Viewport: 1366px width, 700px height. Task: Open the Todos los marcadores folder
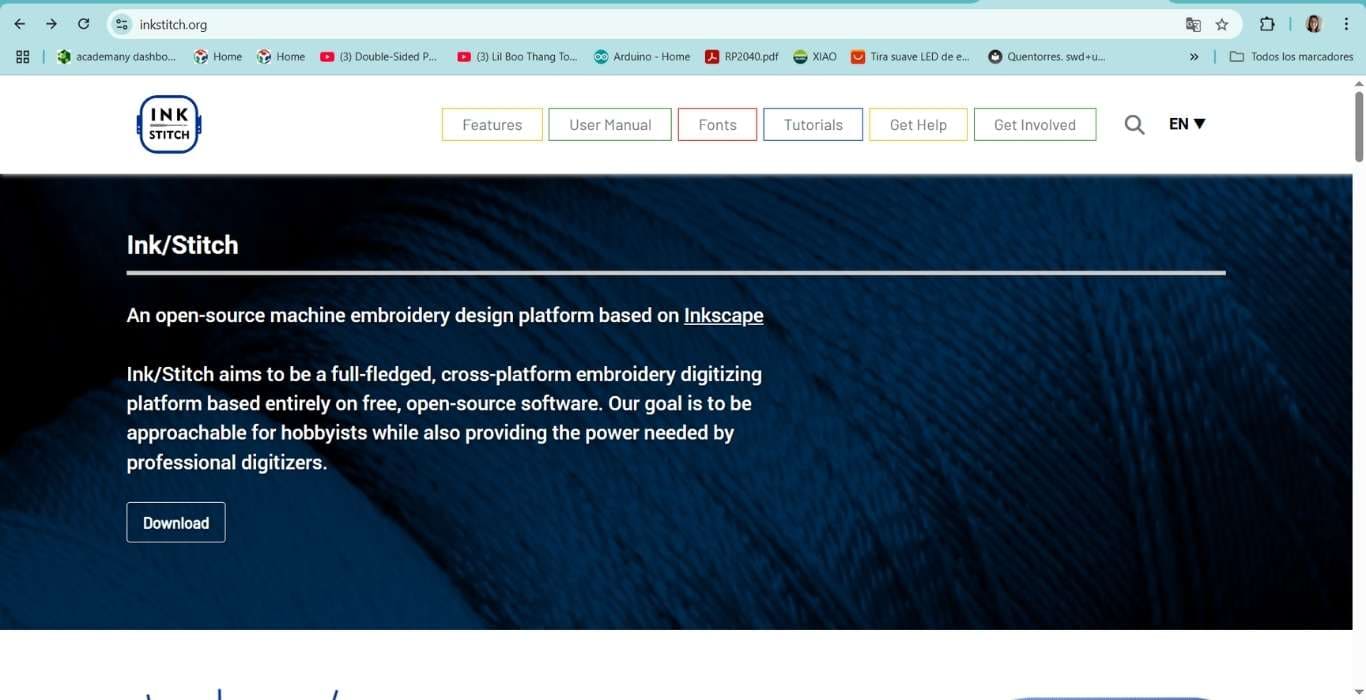coord(1291,57)
